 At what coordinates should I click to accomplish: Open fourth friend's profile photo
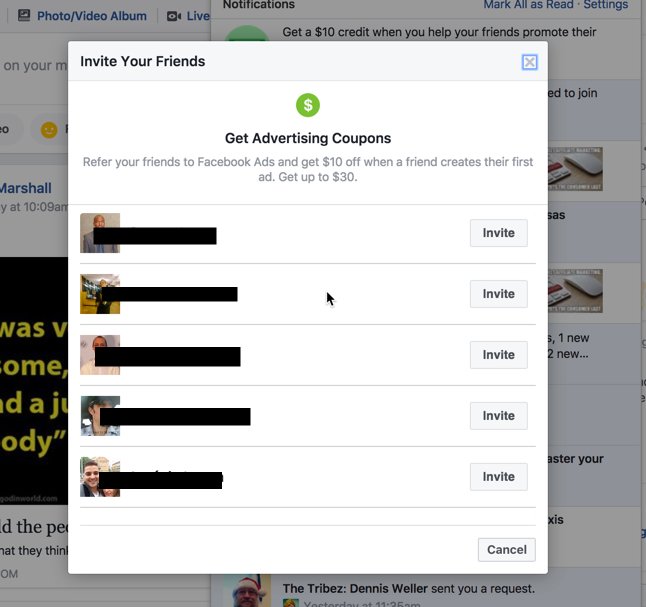(100, 416)
